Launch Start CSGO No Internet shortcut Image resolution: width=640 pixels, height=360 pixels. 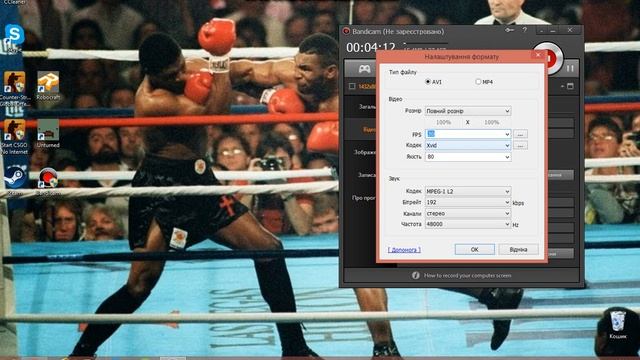tap(15, 136)
